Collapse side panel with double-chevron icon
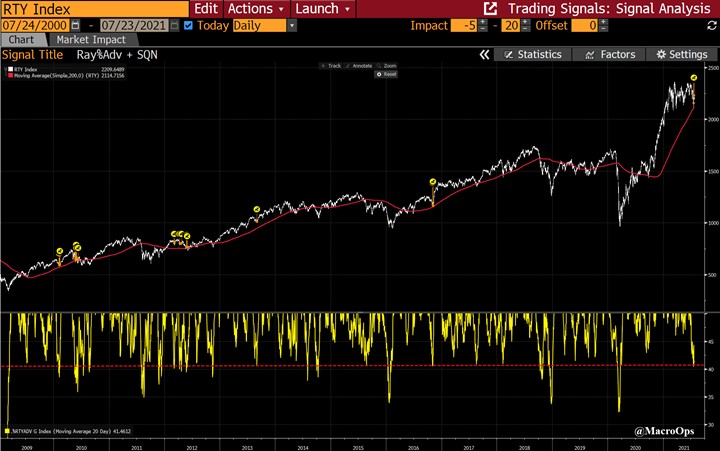 point(485,54)
